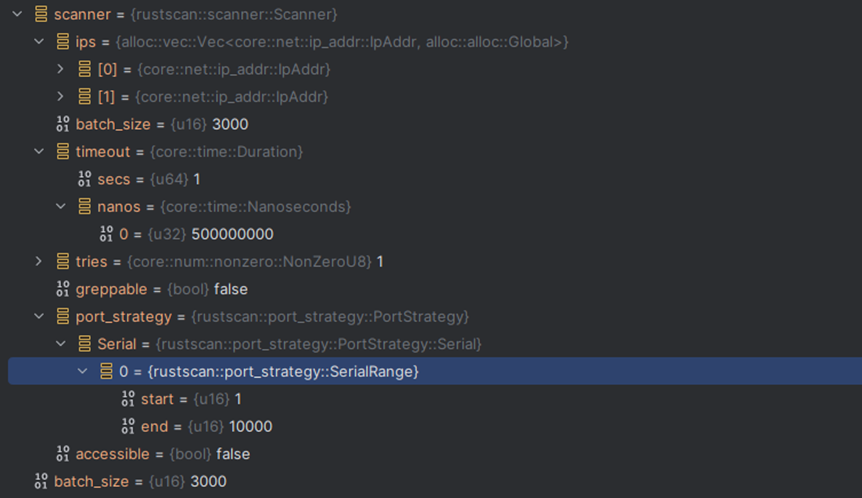Click the primitive icon beside end field
862x498 pixels.
pos(128,426)
